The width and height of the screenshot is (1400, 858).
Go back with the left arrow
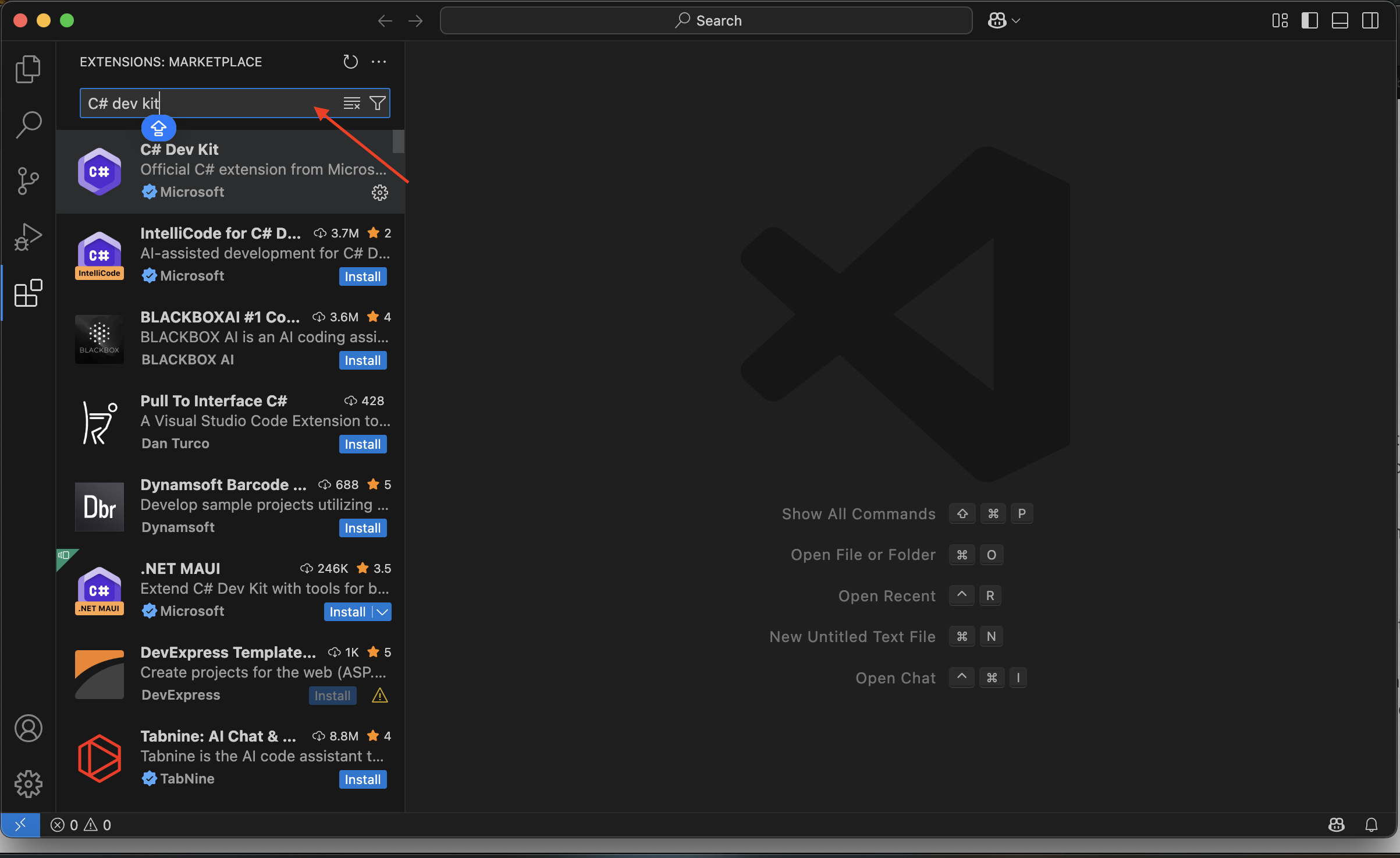(385, 21)
